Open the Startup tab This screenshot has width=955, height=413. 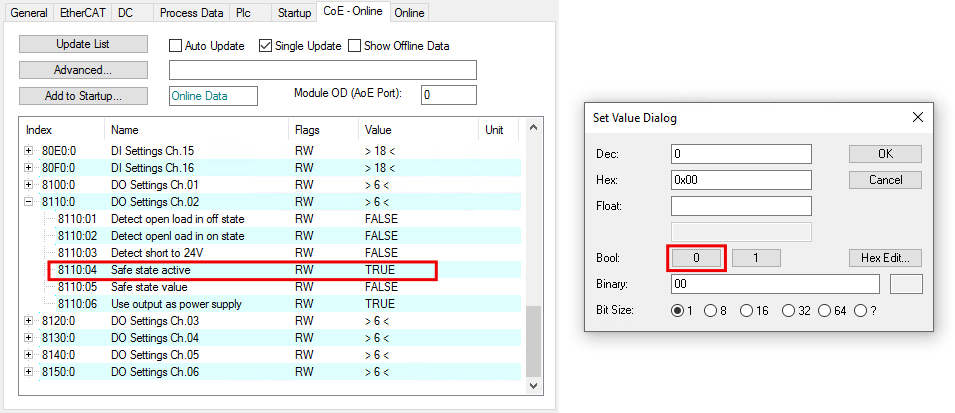pyautogui.click(x=295, y=13)
